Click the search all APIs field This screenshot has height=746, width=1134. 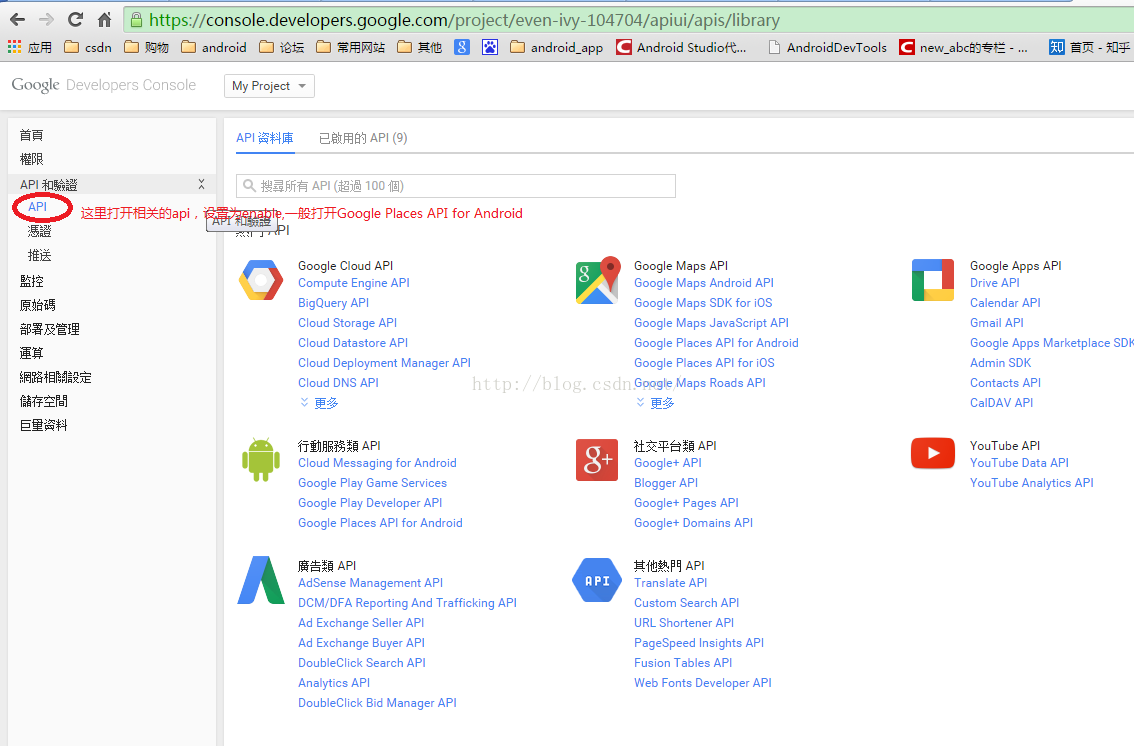click(456, 186)
